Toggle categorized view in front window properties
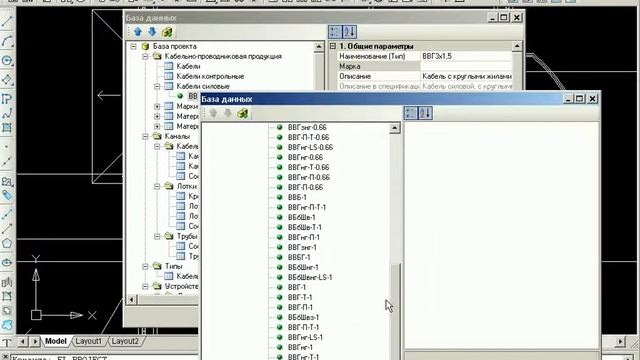 411,113
